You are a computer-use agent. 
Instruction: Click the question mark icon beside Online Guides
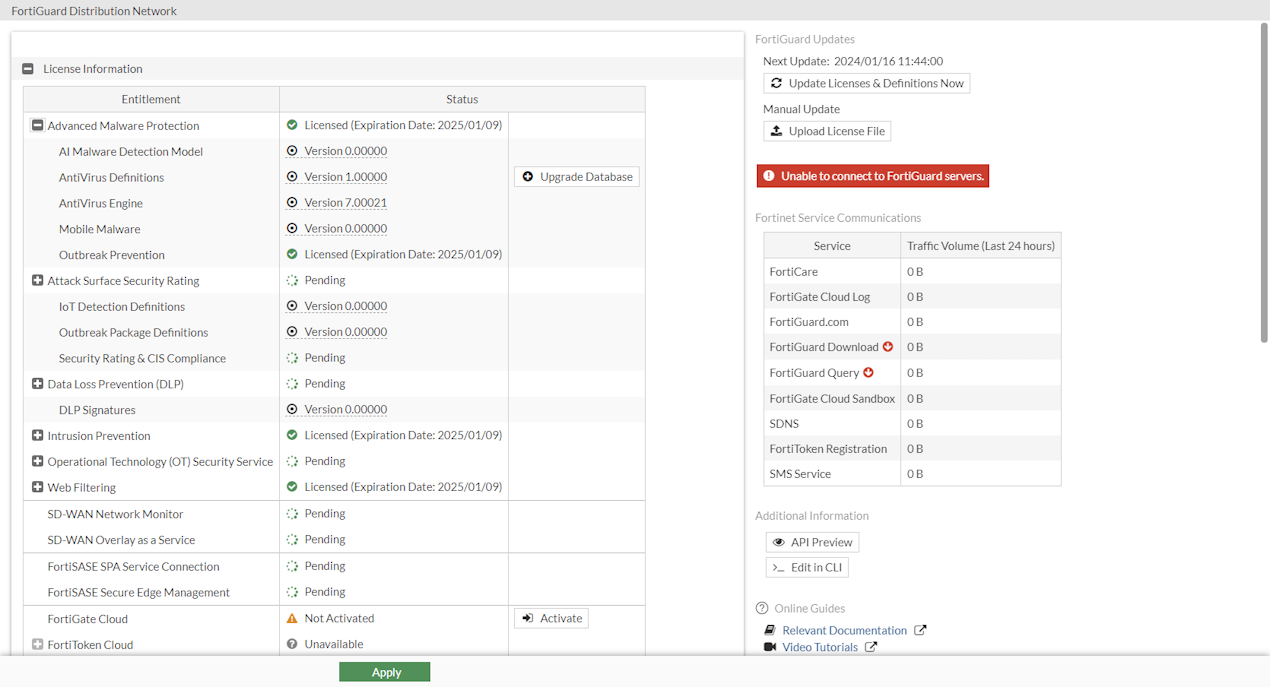click(760, 608)
